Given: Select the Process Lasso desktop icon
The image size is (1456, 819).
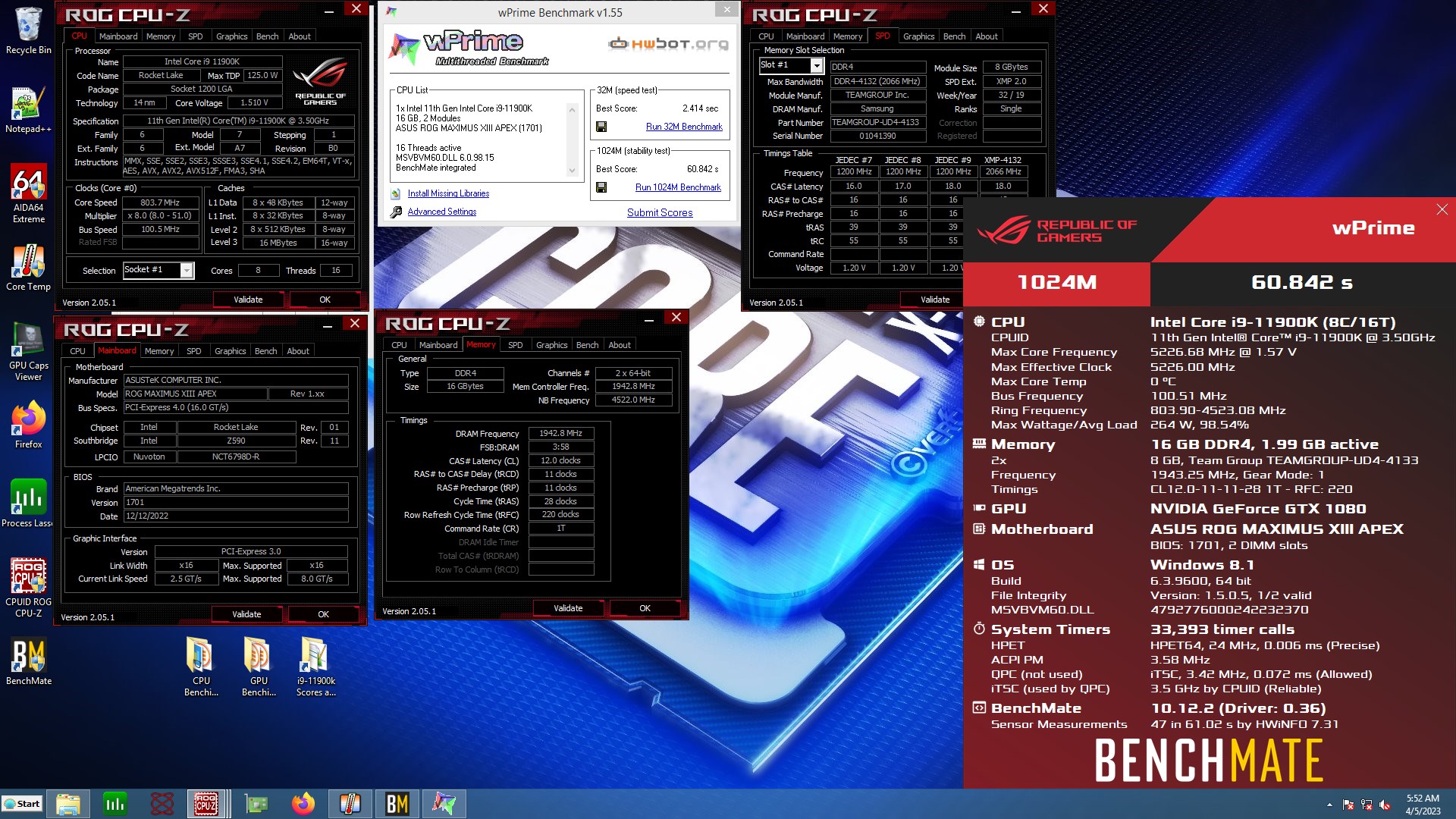Looking at the screenshot, I should click(x=28, y=504).
